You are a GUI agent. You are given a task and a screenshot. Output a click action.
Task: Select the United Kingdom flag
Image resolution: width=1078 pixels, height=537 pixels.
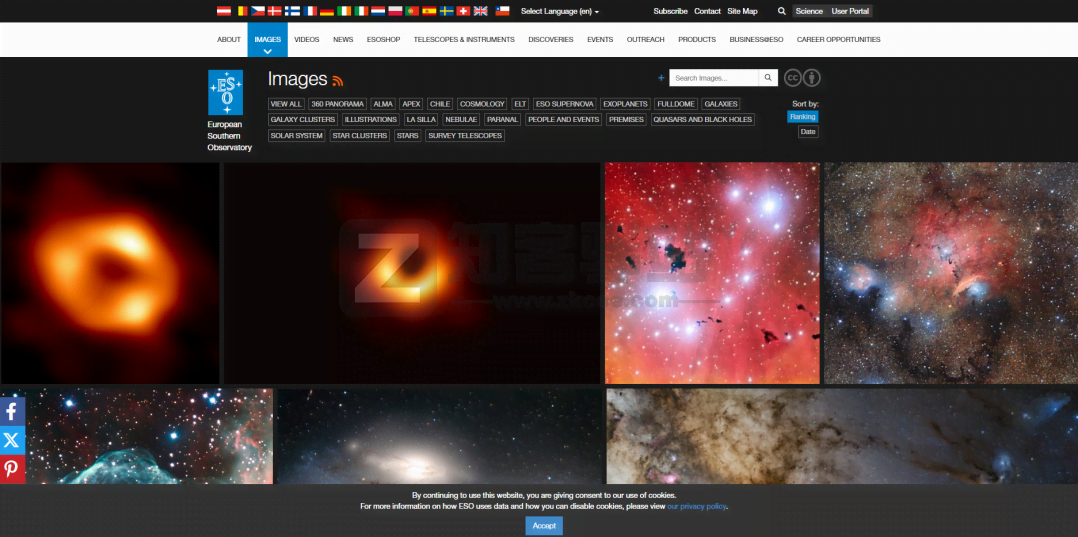pyautogui.click(x=480, y=11)
